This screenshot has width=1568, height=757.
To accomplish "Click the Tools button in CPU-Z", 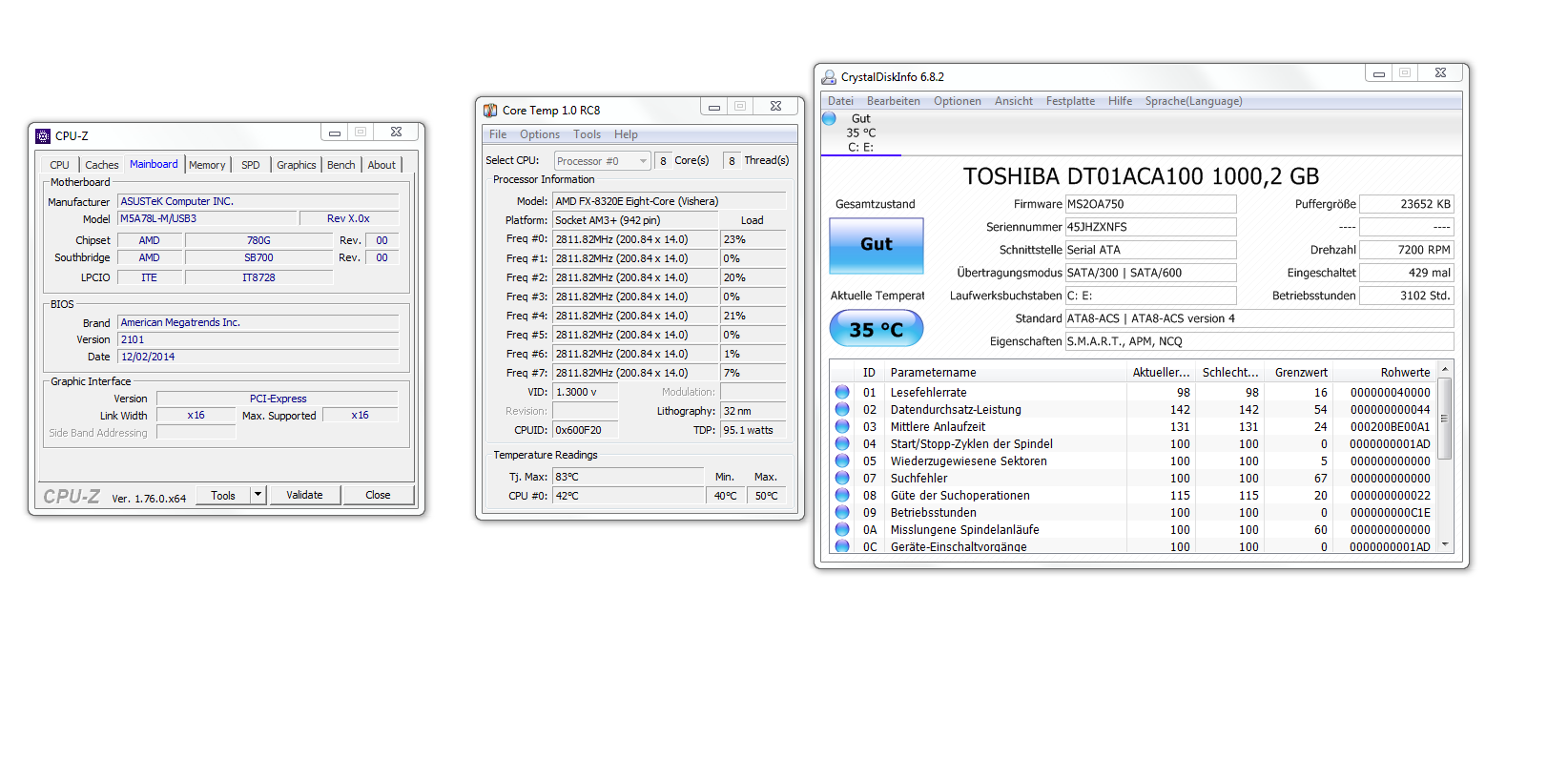I will [223, 495].
